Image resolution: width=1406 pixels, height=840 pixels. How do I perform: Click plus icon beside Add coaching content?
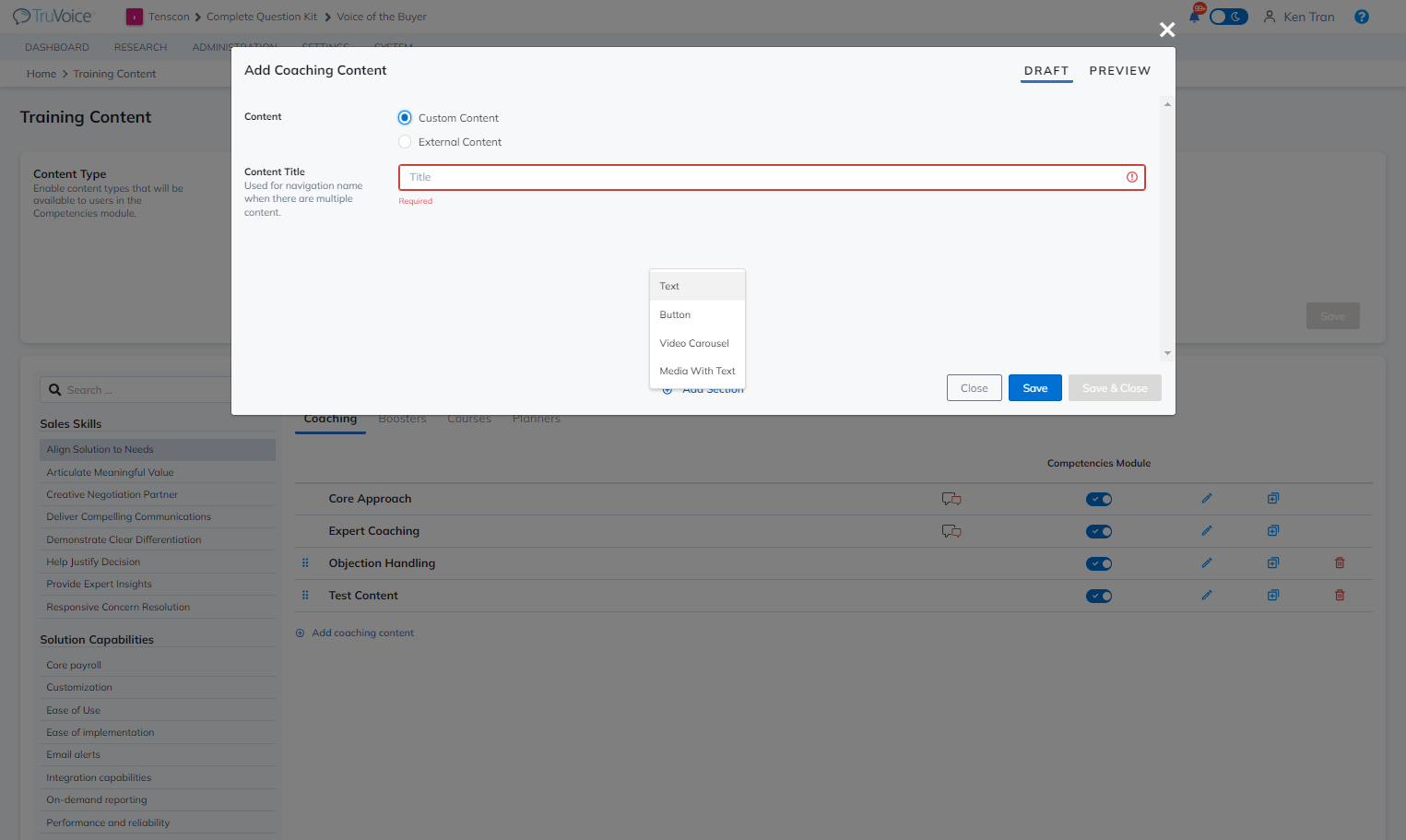pyautogui.click(x=300, y=633)
